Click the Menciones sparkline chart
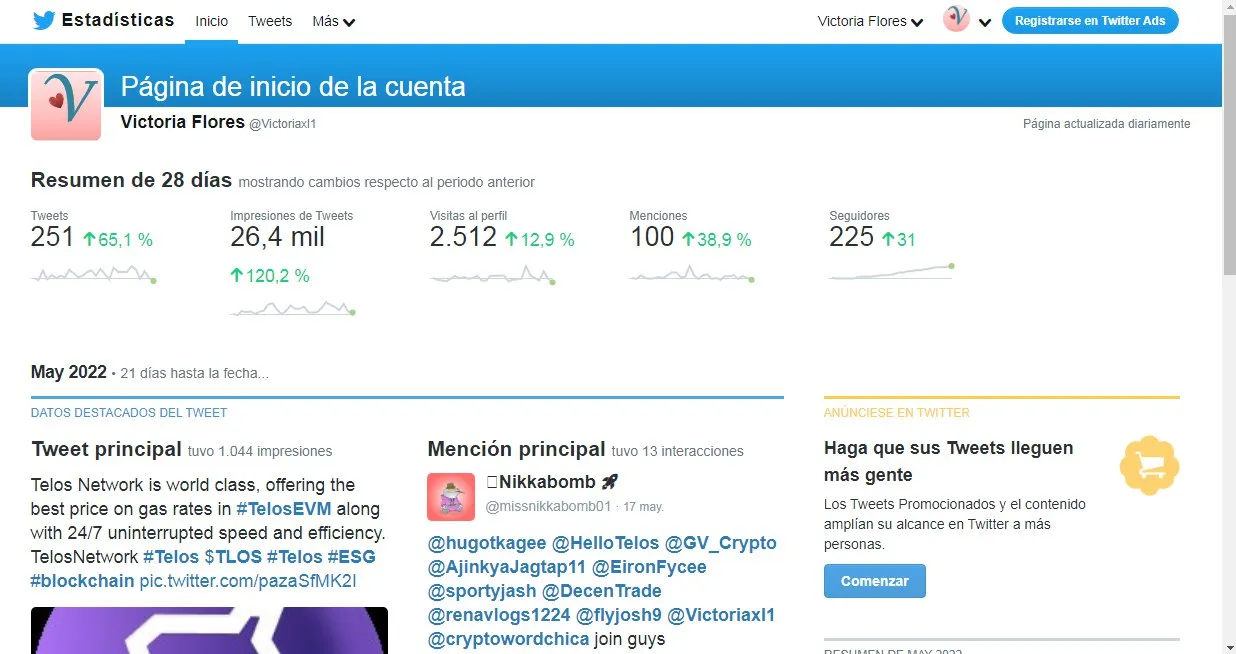1236x654 pixels. pyautogui.click(x=692, y=274)
